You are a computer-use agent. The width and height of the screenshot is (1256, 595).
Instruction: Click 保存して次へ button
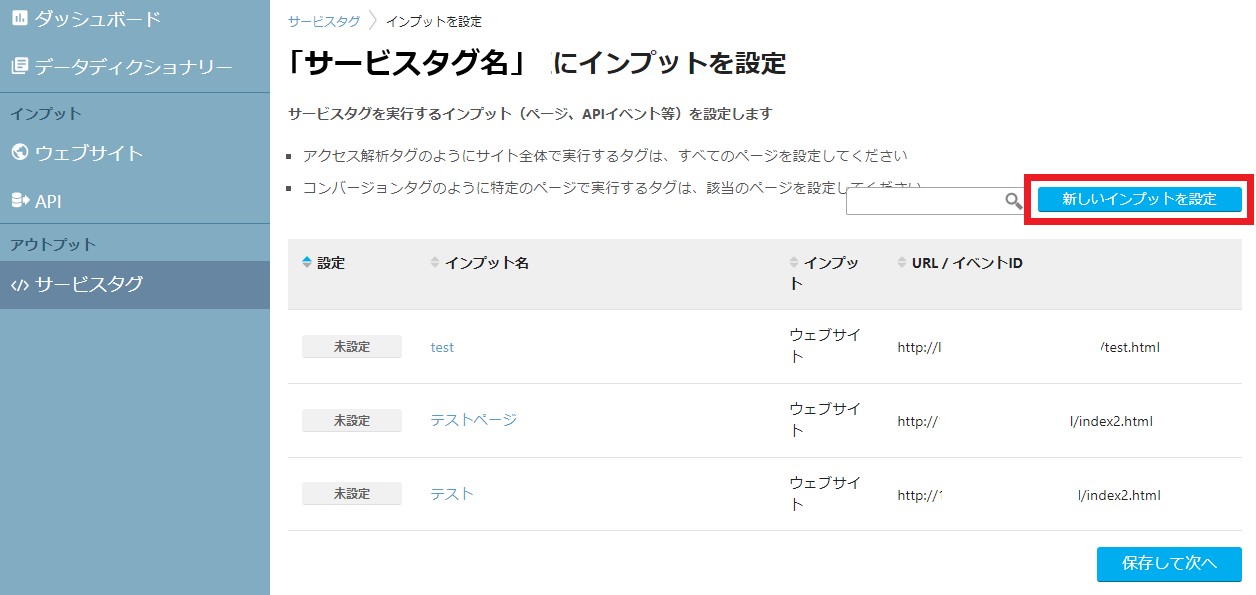click(x=1169, y=563)
